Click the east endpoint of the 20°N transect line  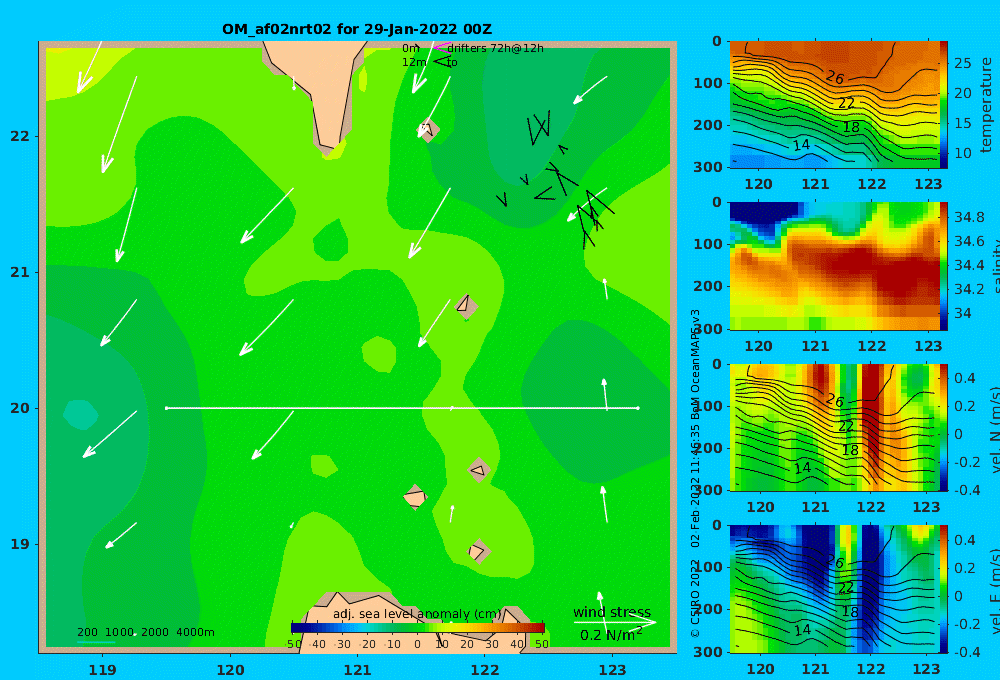[638, 408]
